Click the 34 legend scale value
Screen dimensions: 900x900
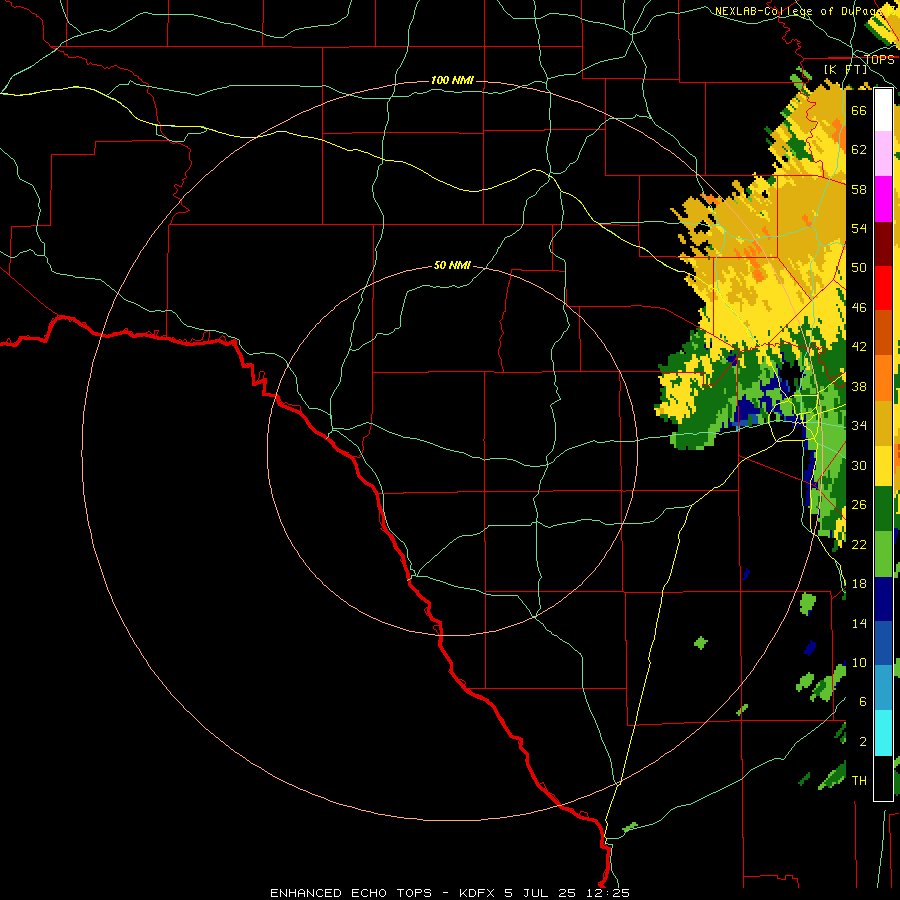859,426
